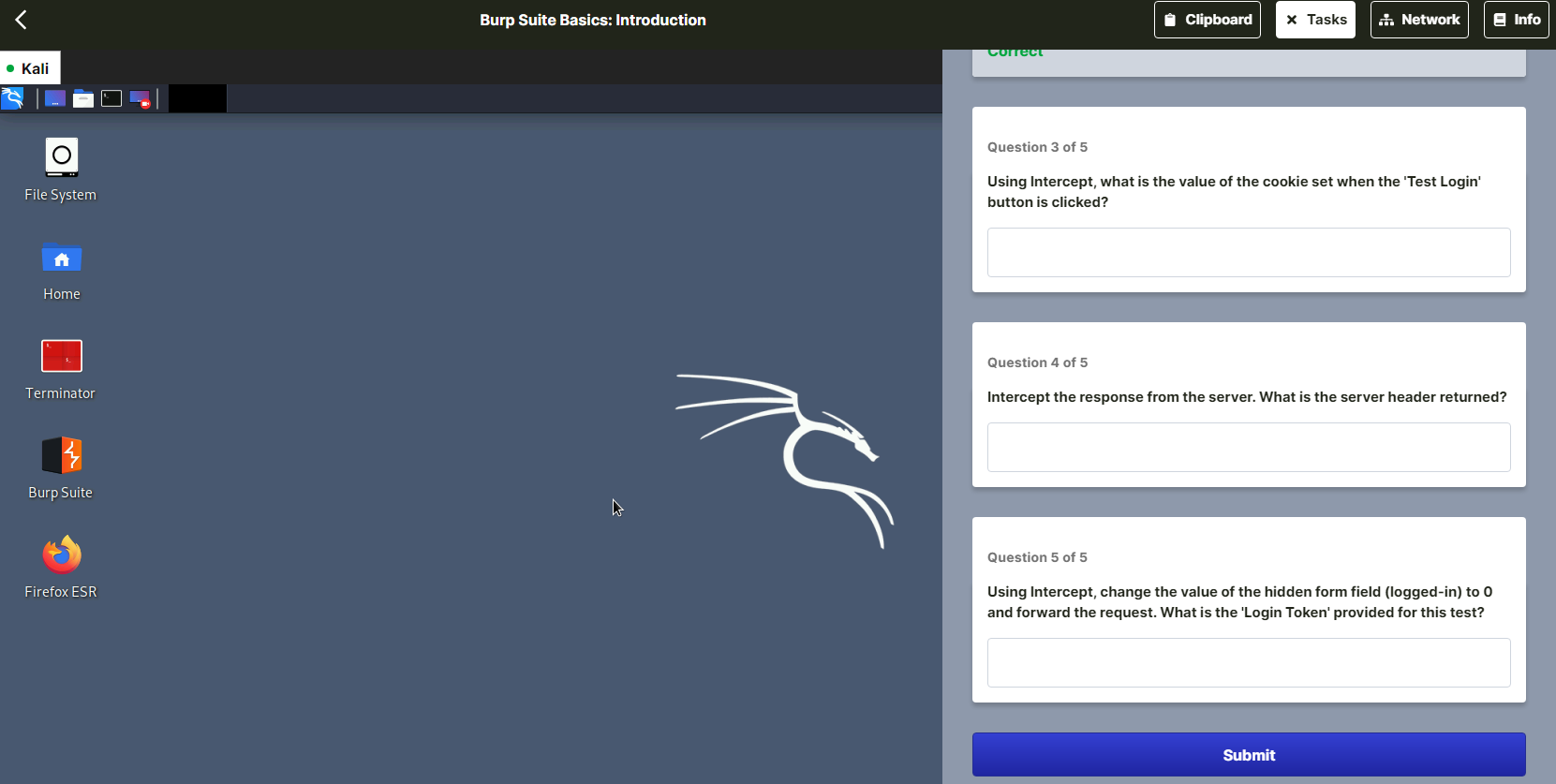Click the 'Burp Suite Basics: Introduction' title
The width and height of the screenshot is (1556, 784).
(x=593, y=20)
